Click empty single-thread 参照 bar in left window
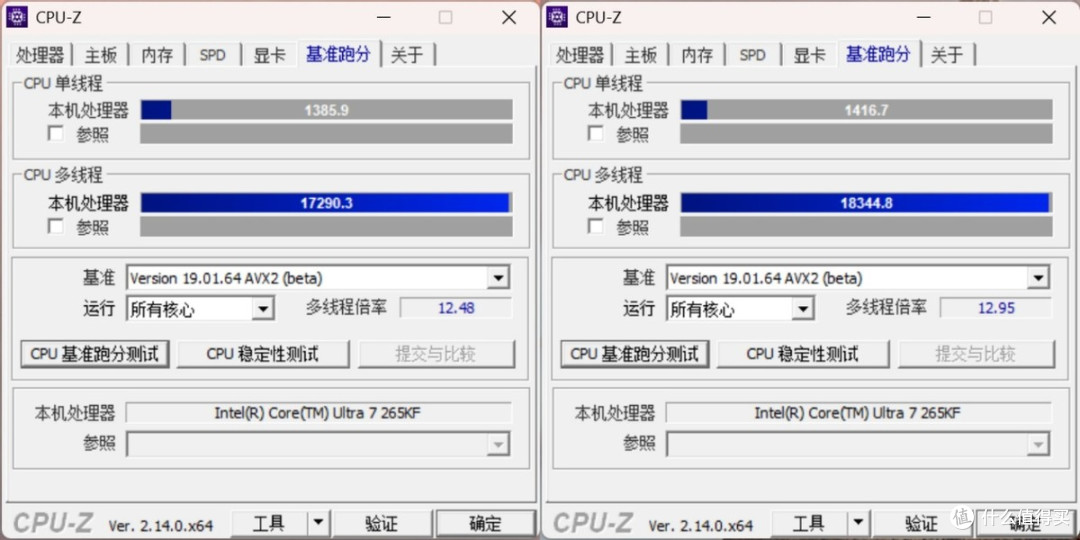The width and height of the screenshot is (1080, 540). point(326,134)
